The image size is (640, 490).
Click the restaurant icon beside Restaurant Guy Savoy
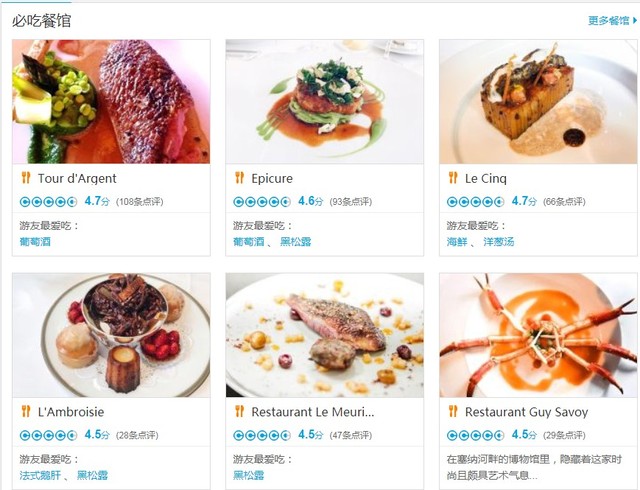click(453, 411)
